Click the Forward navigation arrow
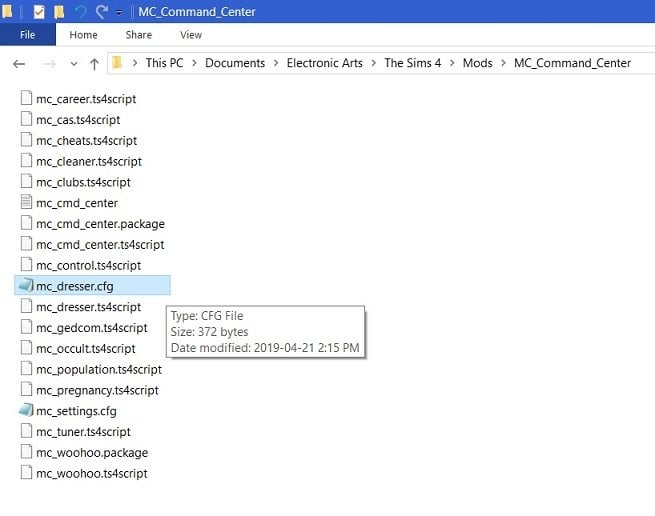 (50, 64)
